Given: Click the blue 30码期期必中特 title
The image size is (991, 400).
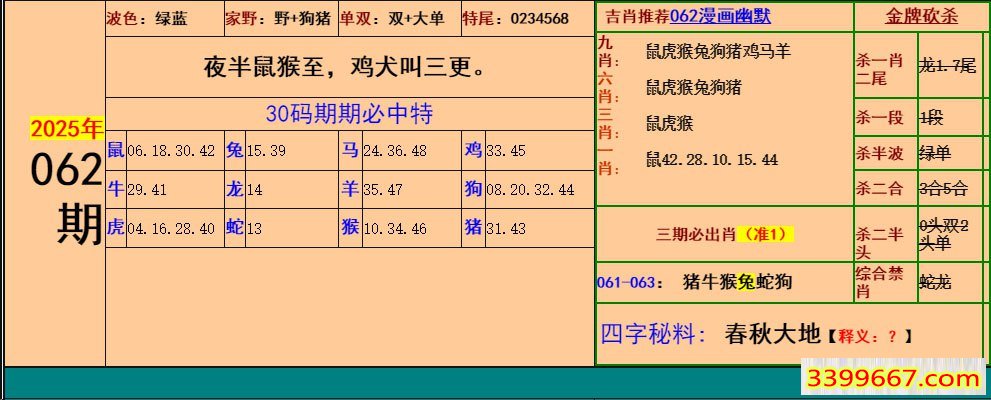Looking at the screenshot, I should (x=349, y=114).
